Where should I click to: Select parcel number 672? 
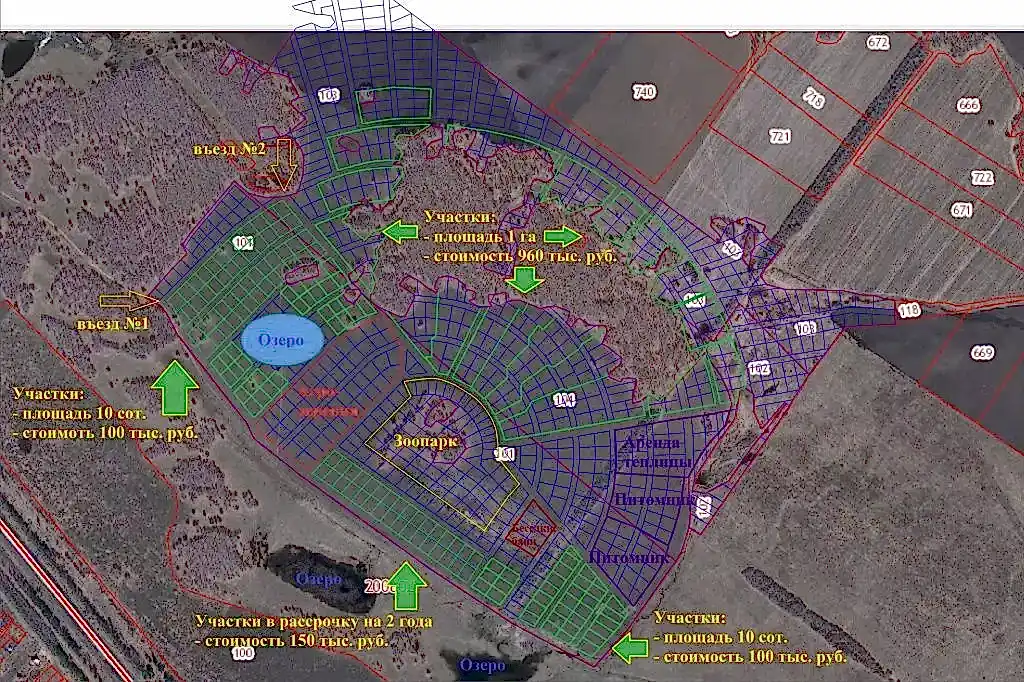[878, 42]
